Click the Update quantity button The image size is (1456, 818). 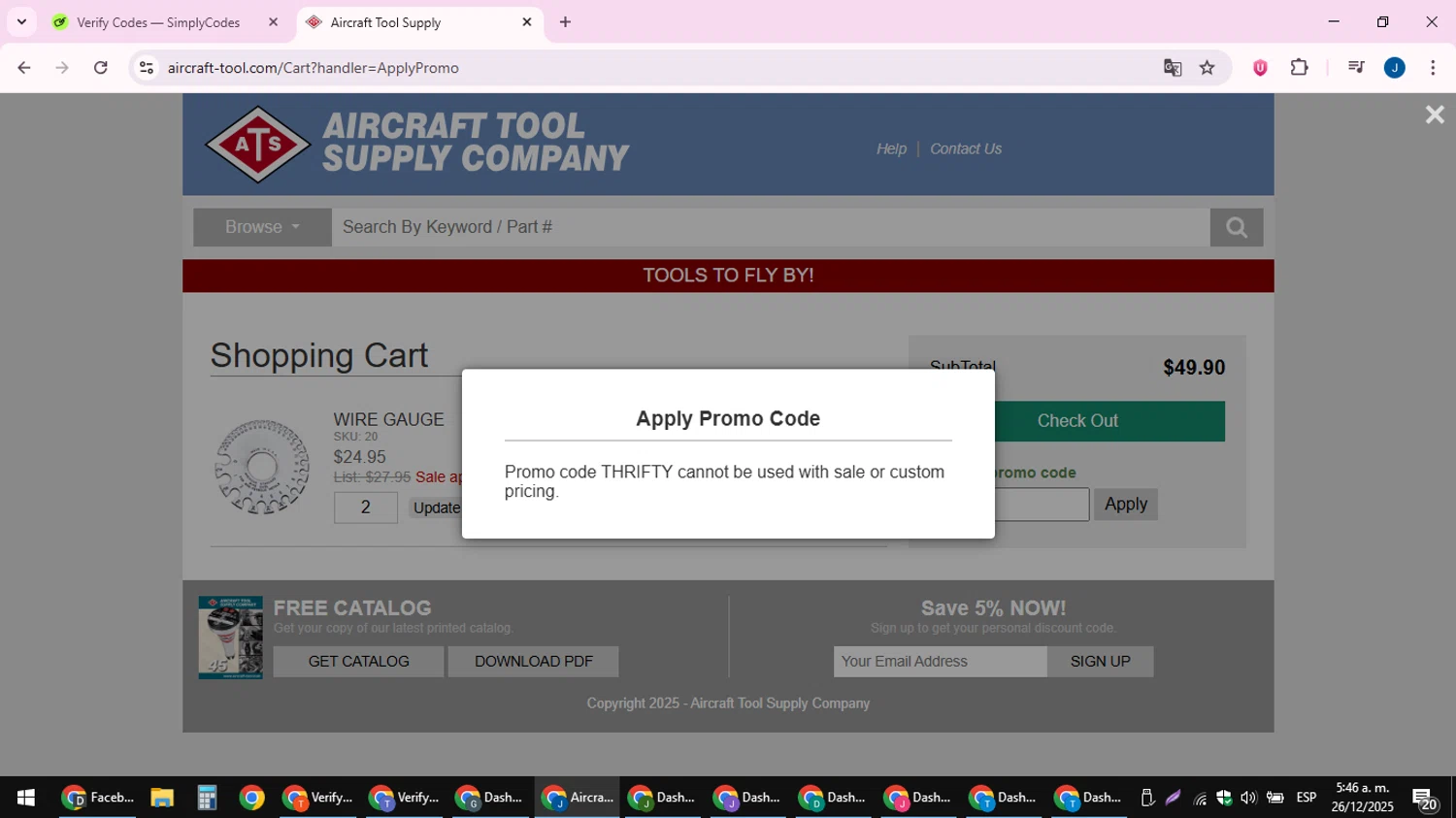[x=436, y=507]
